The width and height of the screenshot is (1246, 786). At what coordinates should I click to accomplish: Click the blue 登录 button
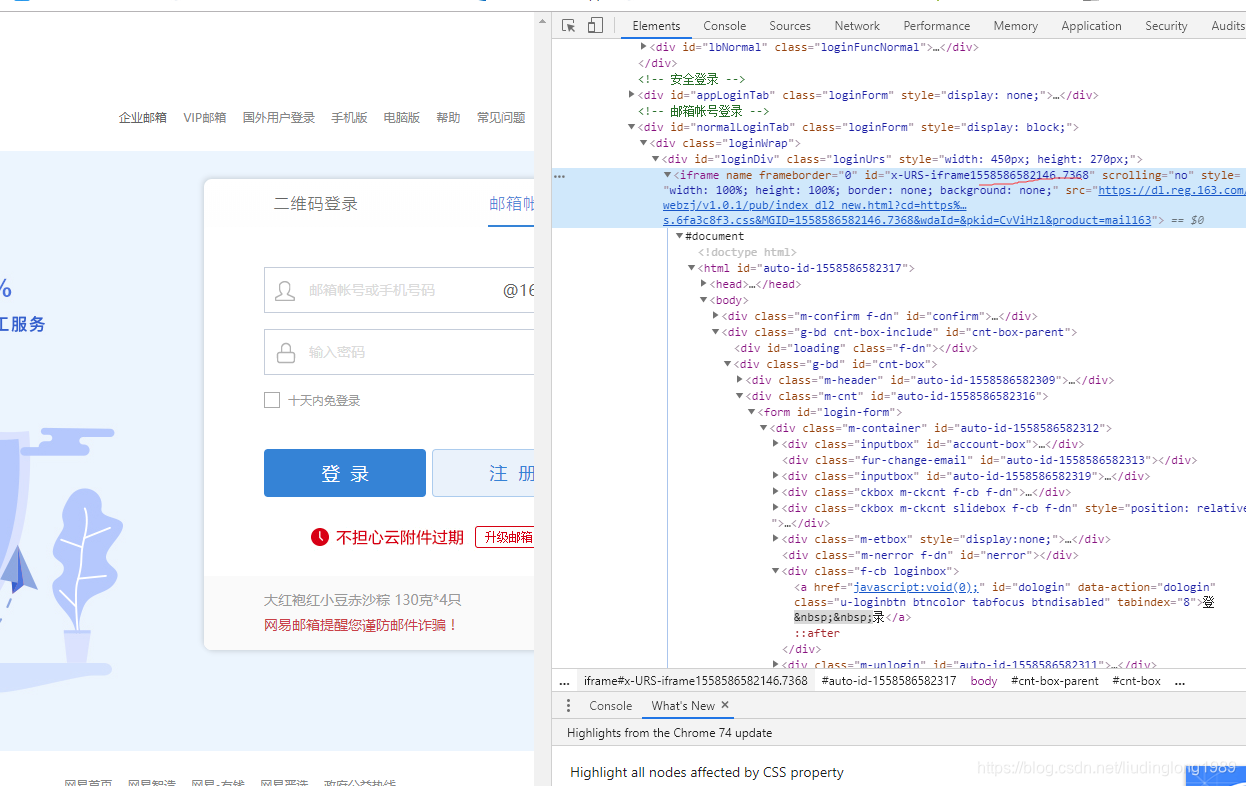click(x=345, y=473)
